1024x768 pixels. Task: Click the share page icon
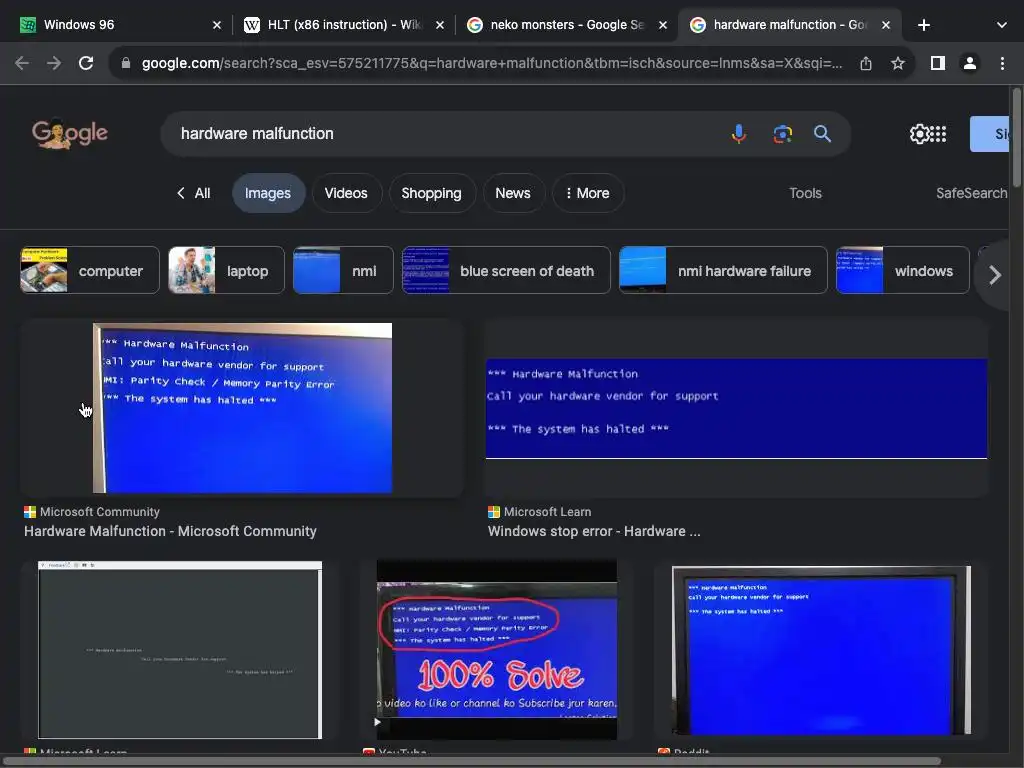(866, 63)
